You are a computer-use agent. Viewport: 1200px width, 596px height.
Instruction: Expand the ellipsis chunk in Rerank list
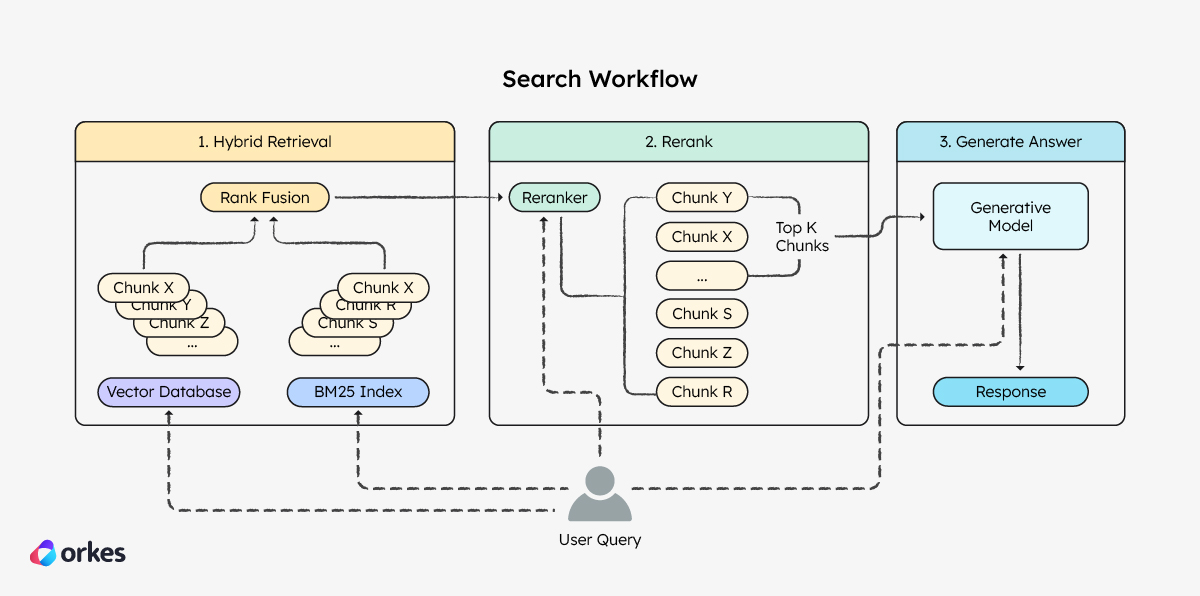point(701,275)
